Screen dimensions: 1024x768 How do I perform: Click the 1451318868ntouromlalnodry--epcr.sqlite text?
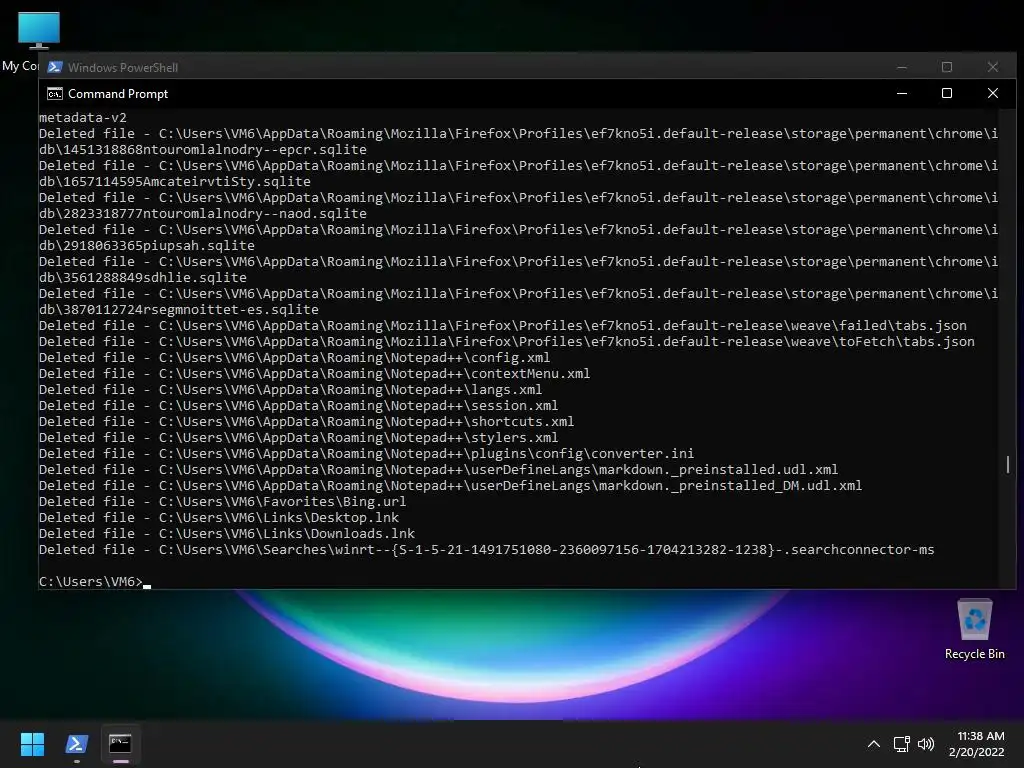(215, 150)
